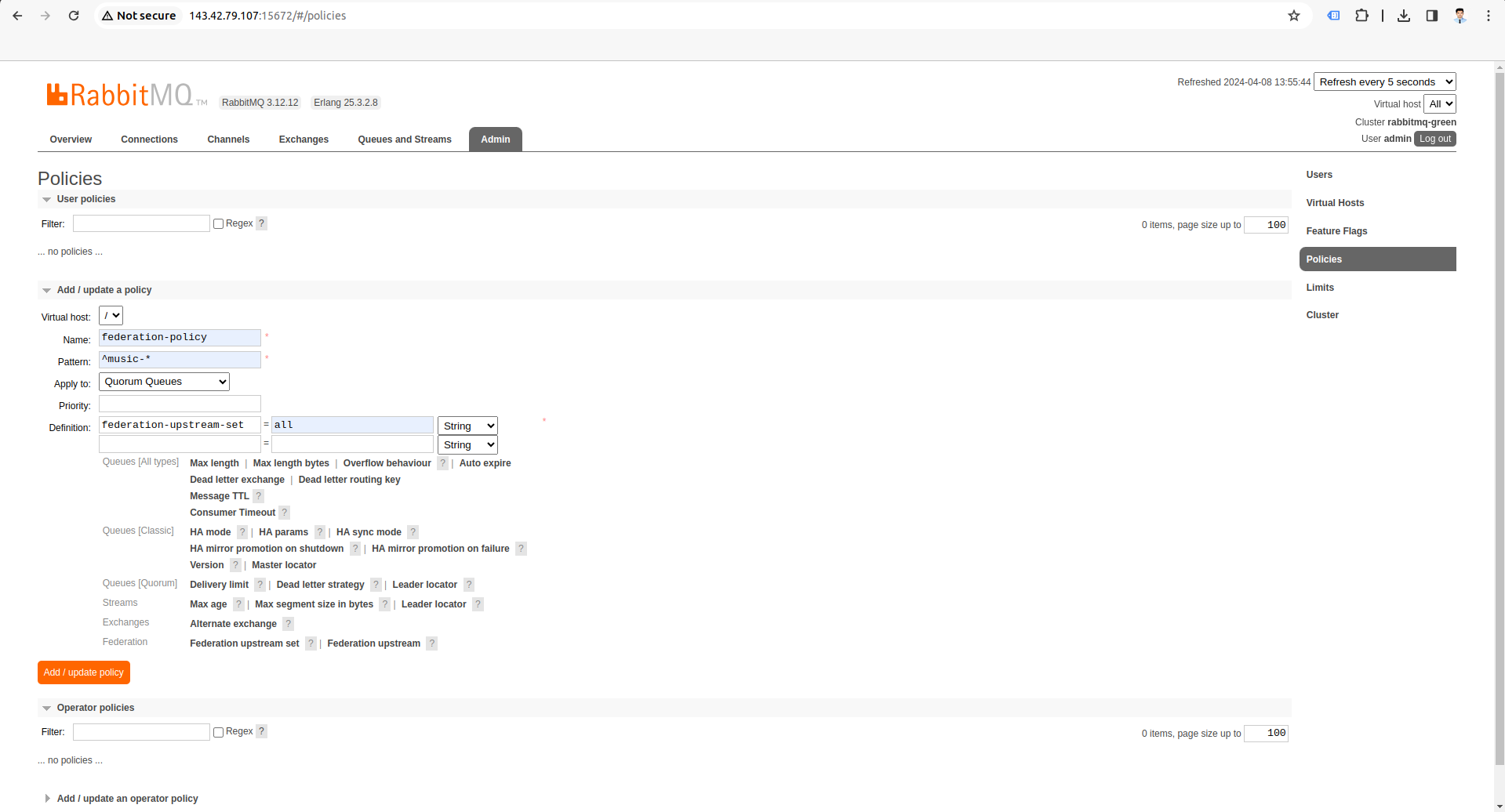
Task: Open the Exchanges tab
Action: (x=304, y=140)
